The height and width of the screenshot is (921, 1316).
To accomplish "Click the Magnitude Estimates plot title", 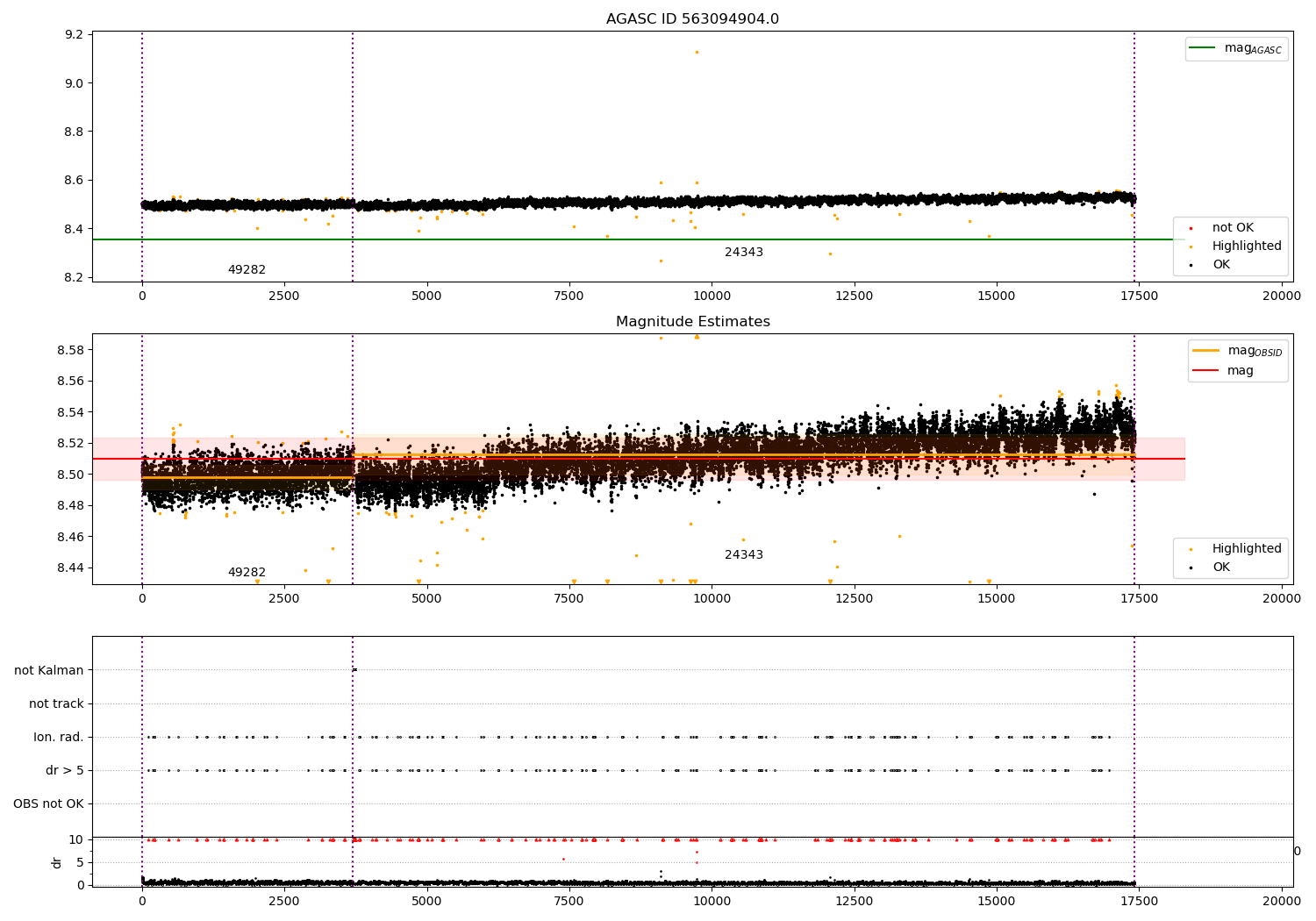I will pyautogui.click(x=692, y=322).
